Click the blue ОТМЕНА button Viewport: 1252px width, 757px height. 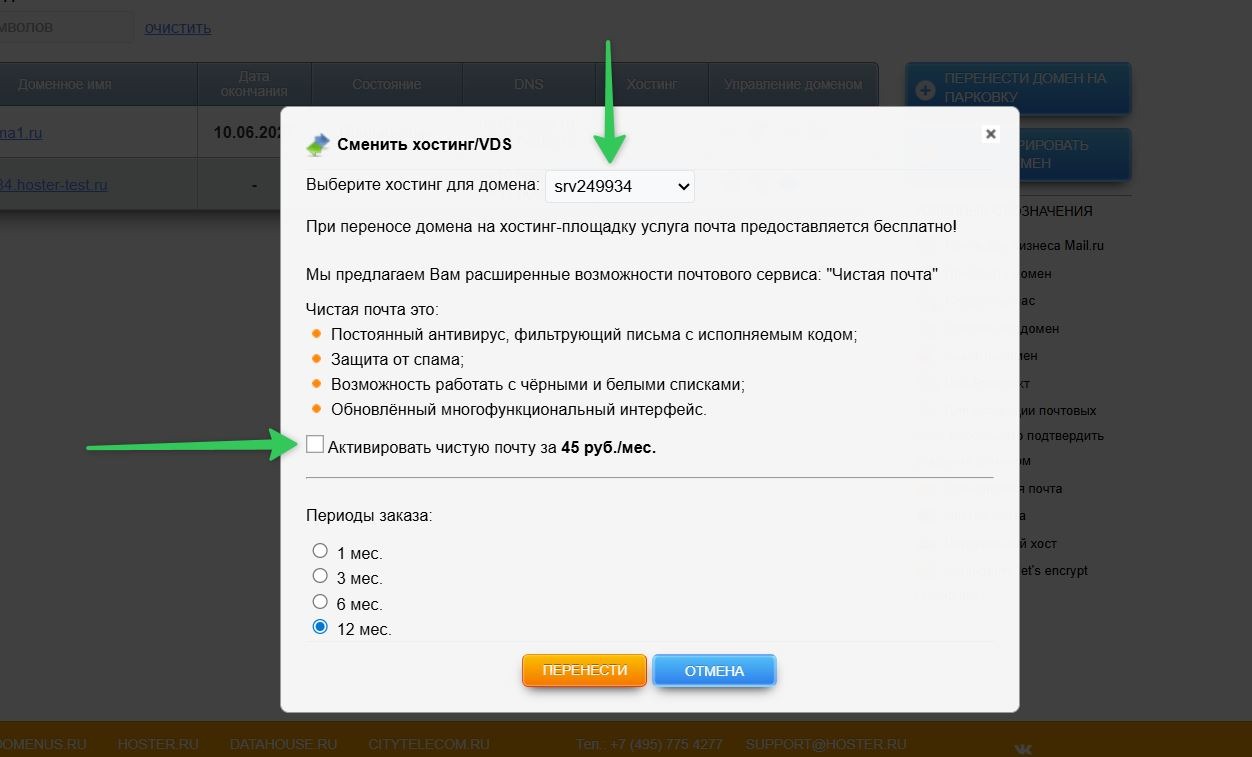(x=714, y=671)
